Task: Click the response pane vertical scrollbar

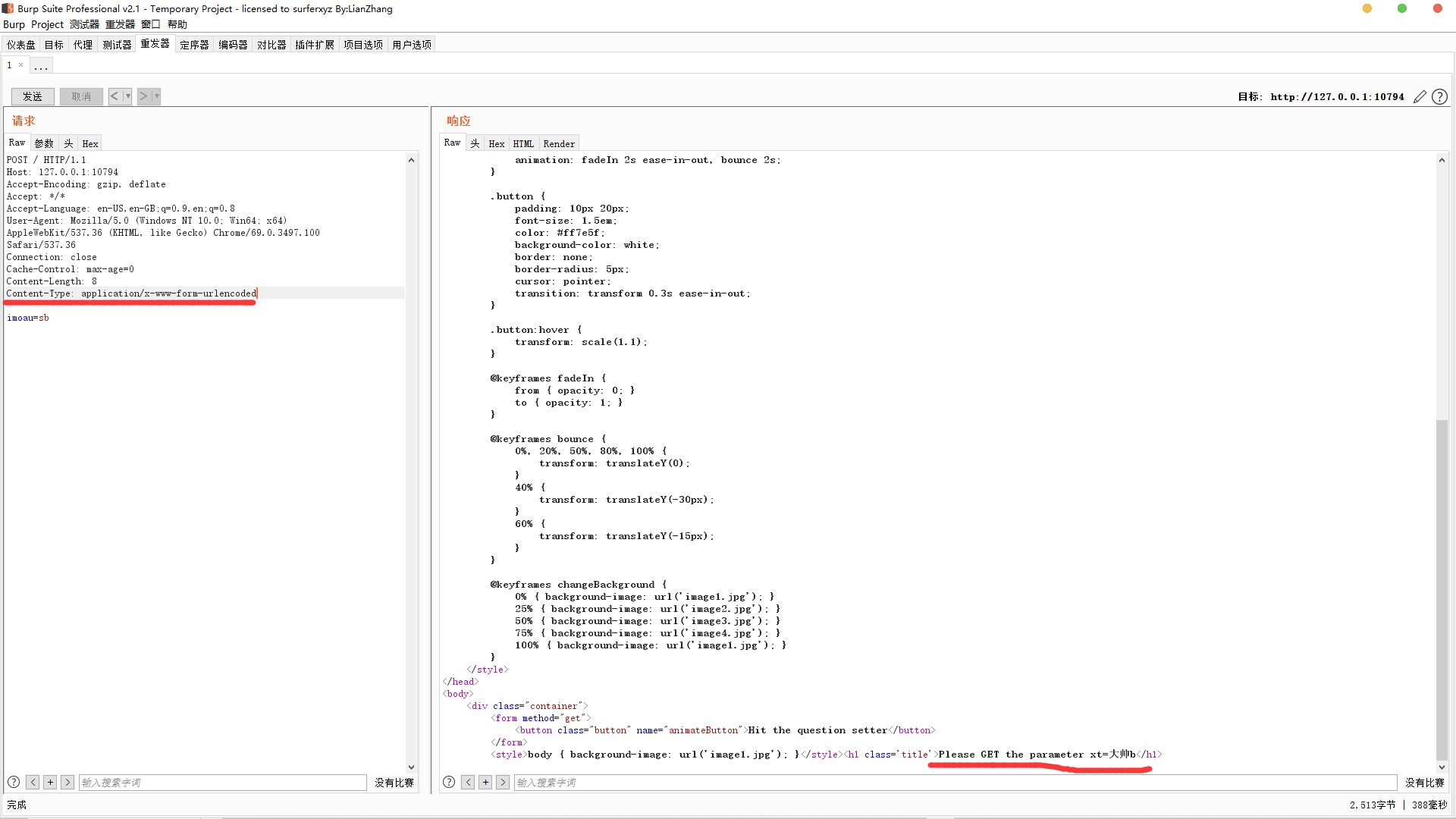Action: 1442,591
